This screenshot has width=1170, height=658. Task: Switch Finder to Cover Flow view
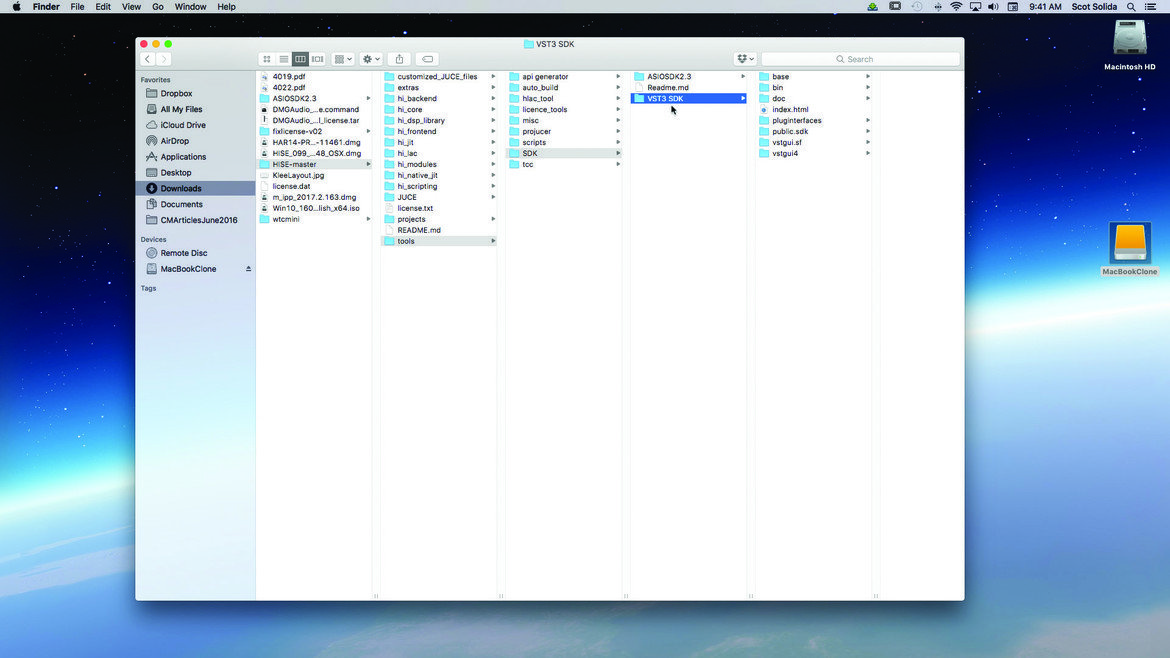[318, 59]
